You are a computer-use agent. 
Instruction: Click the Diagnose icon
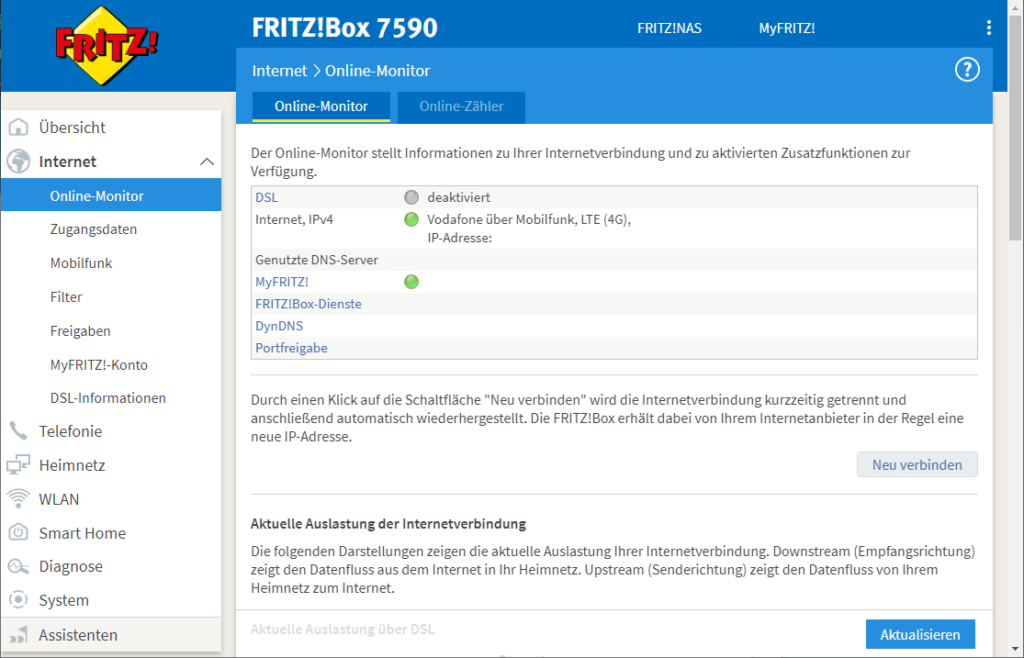pyautogui.click(x=18, y=566)
